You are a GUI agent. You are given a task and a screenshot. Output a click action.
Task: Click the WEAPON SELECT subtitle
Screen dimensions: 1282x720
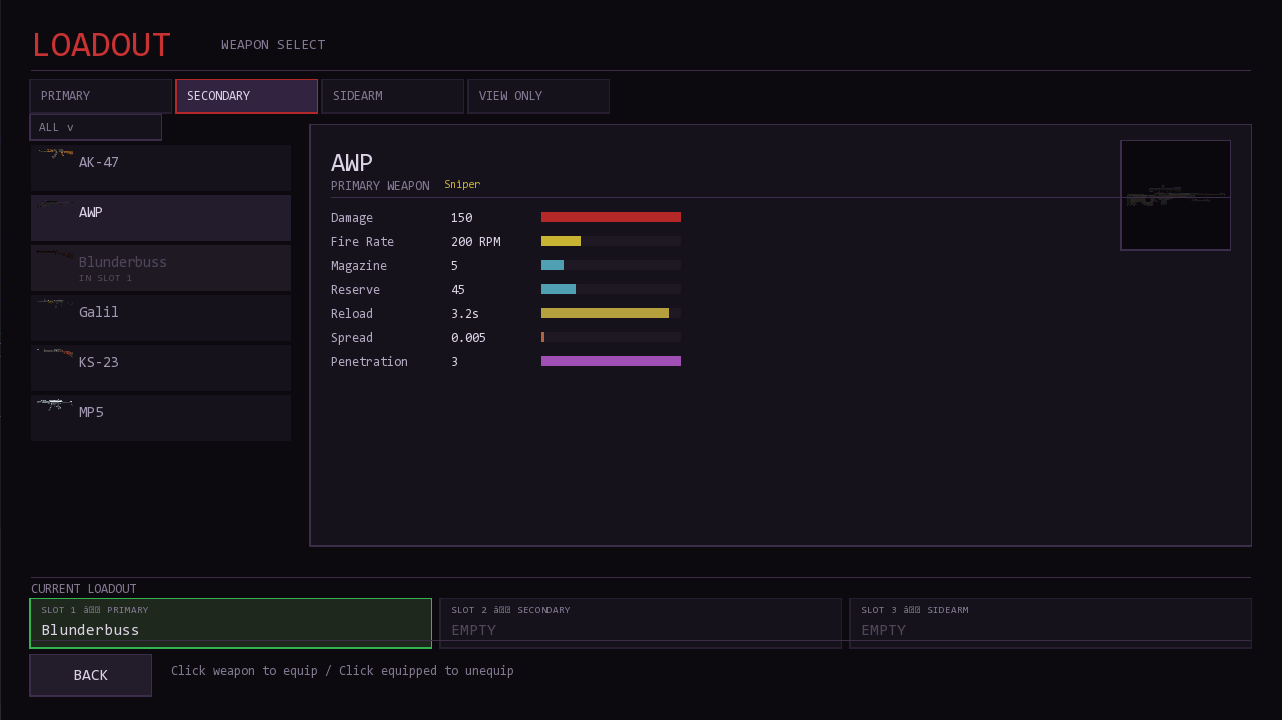tap(273, 45)
